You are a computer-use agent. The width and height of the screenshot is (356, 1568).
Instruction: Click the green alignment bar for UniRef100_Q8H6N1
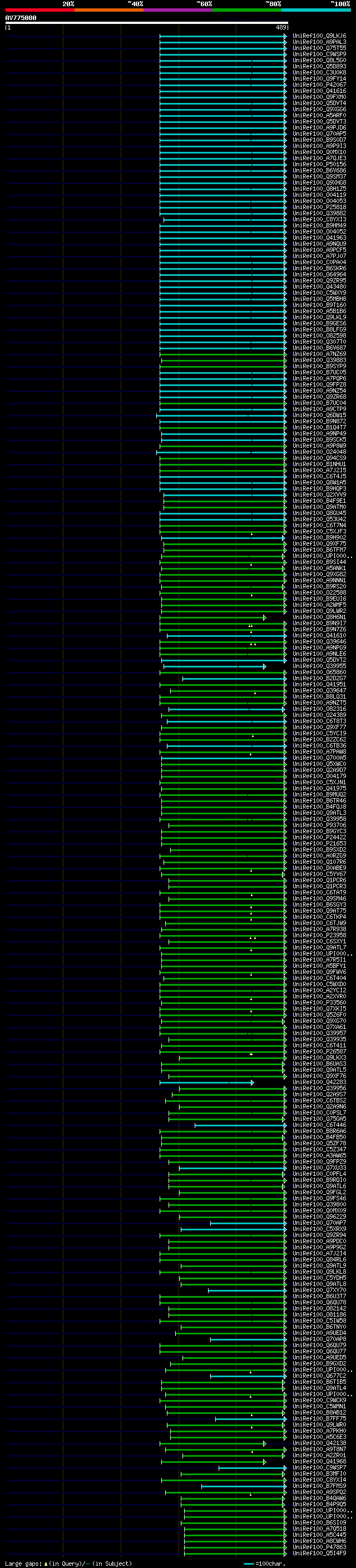212,617
